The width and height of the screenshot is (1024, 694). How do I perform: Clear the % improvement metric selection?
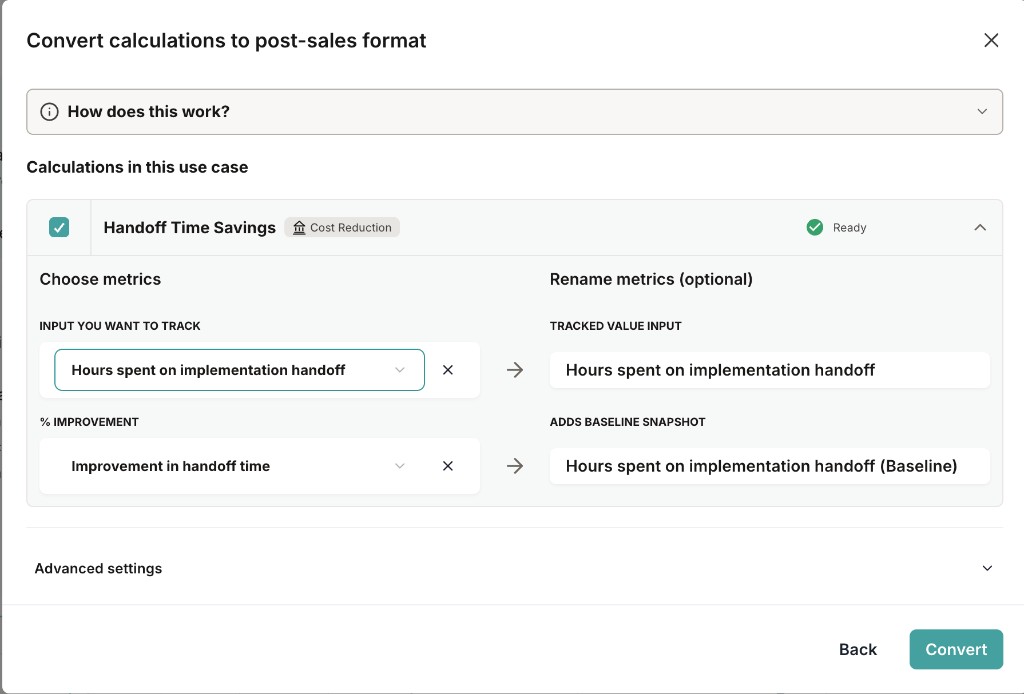(448, 466)
